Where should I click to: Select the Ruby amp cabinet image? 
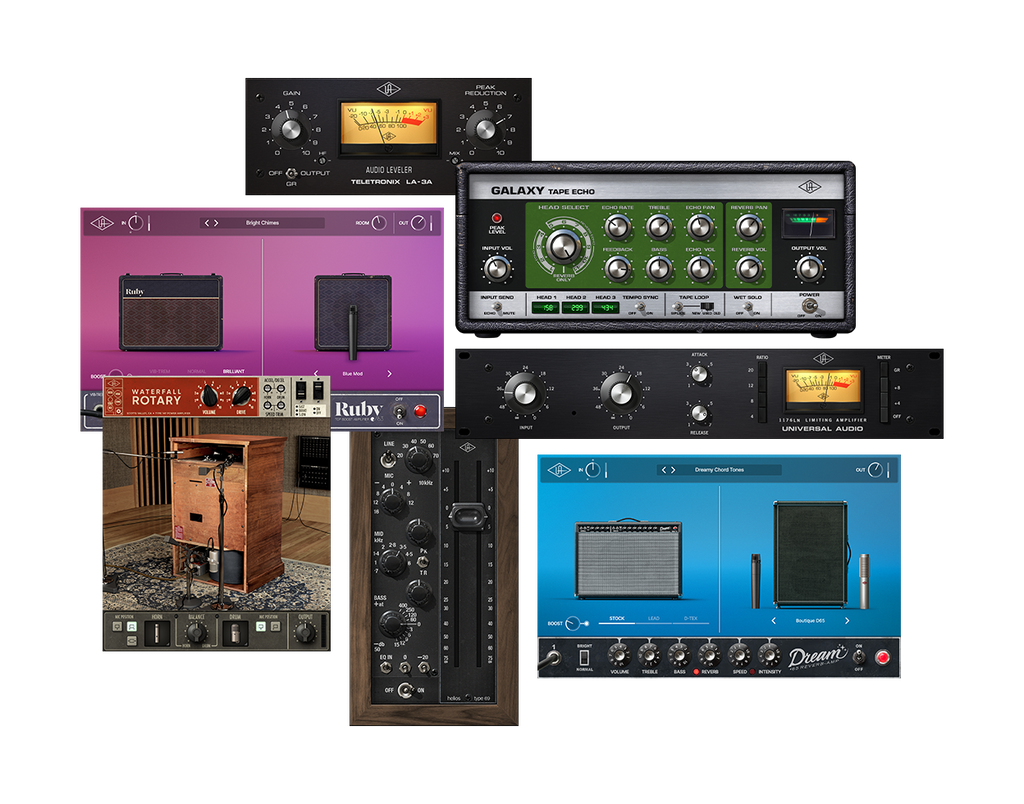[x=171, y=312]
